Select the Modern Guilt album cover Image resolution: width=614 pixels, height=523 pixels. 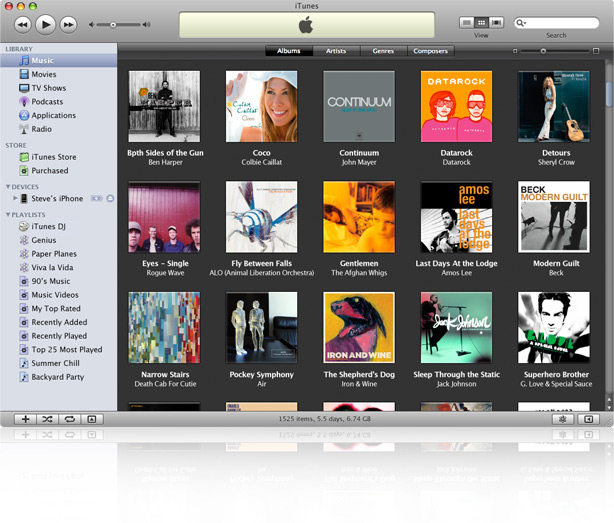pyautogui.click(x=554, y=217)
